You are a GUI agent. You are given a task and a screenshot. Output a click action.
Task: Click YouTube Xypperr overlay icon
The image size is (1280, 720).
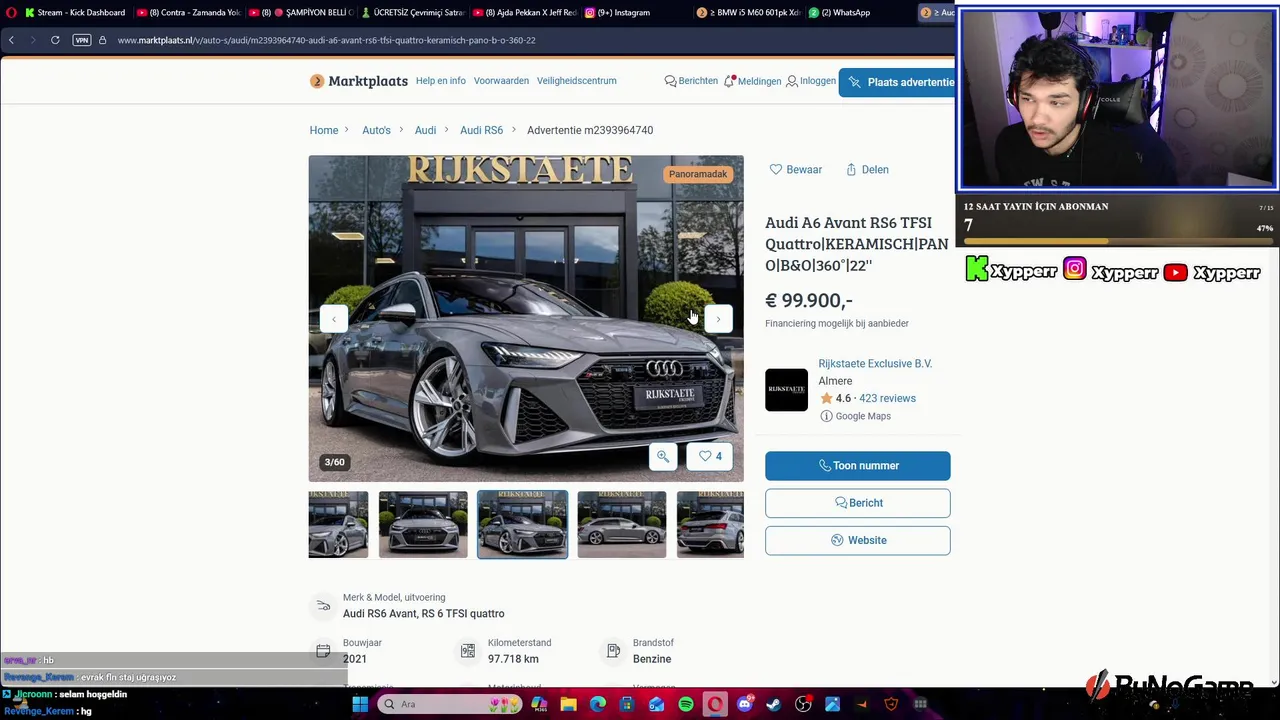click(1176, 272)
